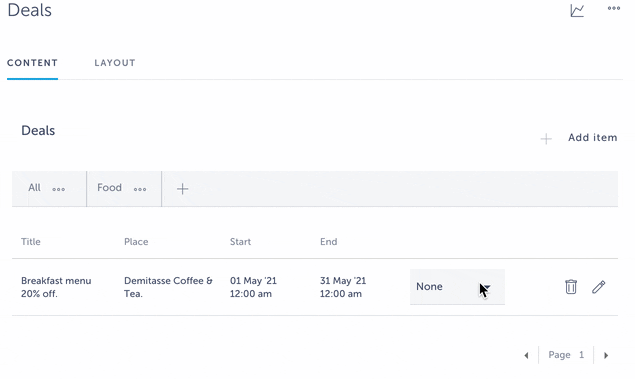Select the Food category filter
The image size is (635, 379).
tap(109, 187)
